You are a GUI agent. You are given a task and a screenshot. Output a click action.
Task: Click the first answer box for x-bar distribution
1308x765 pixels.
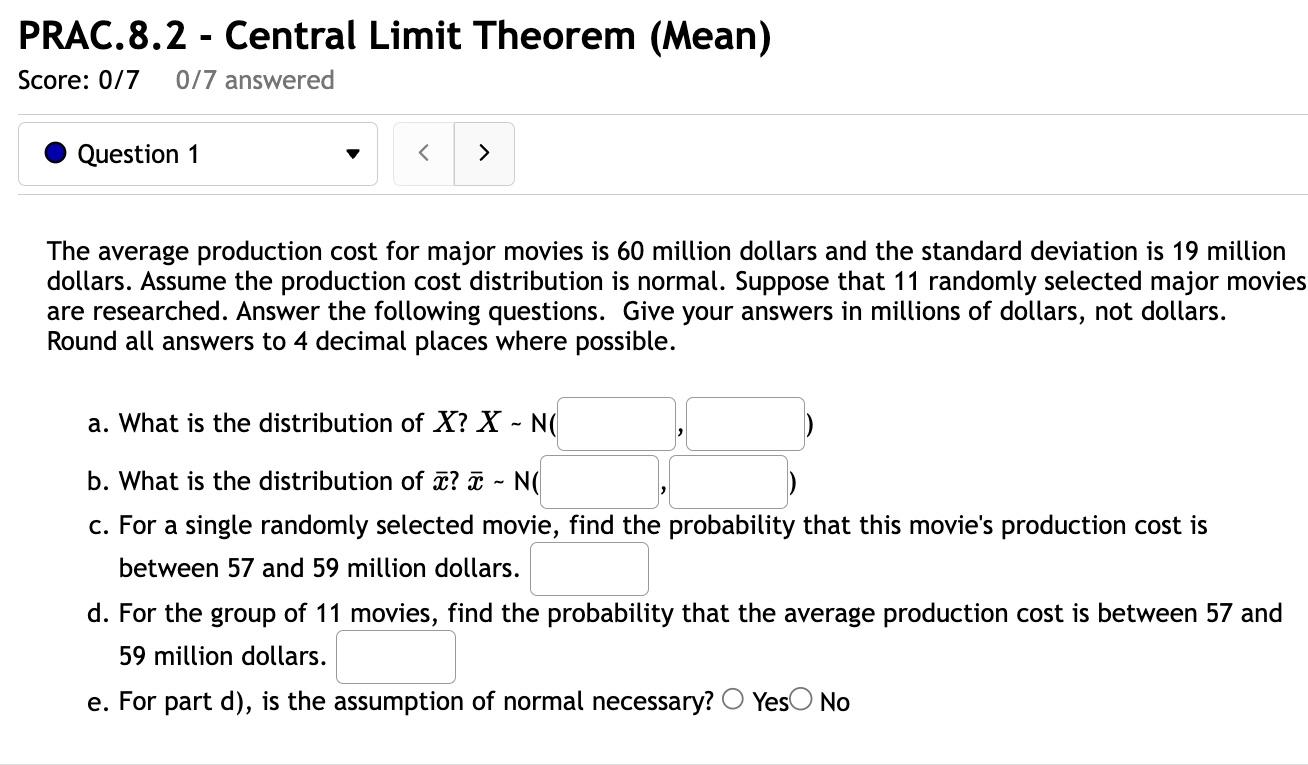point(598,481)
